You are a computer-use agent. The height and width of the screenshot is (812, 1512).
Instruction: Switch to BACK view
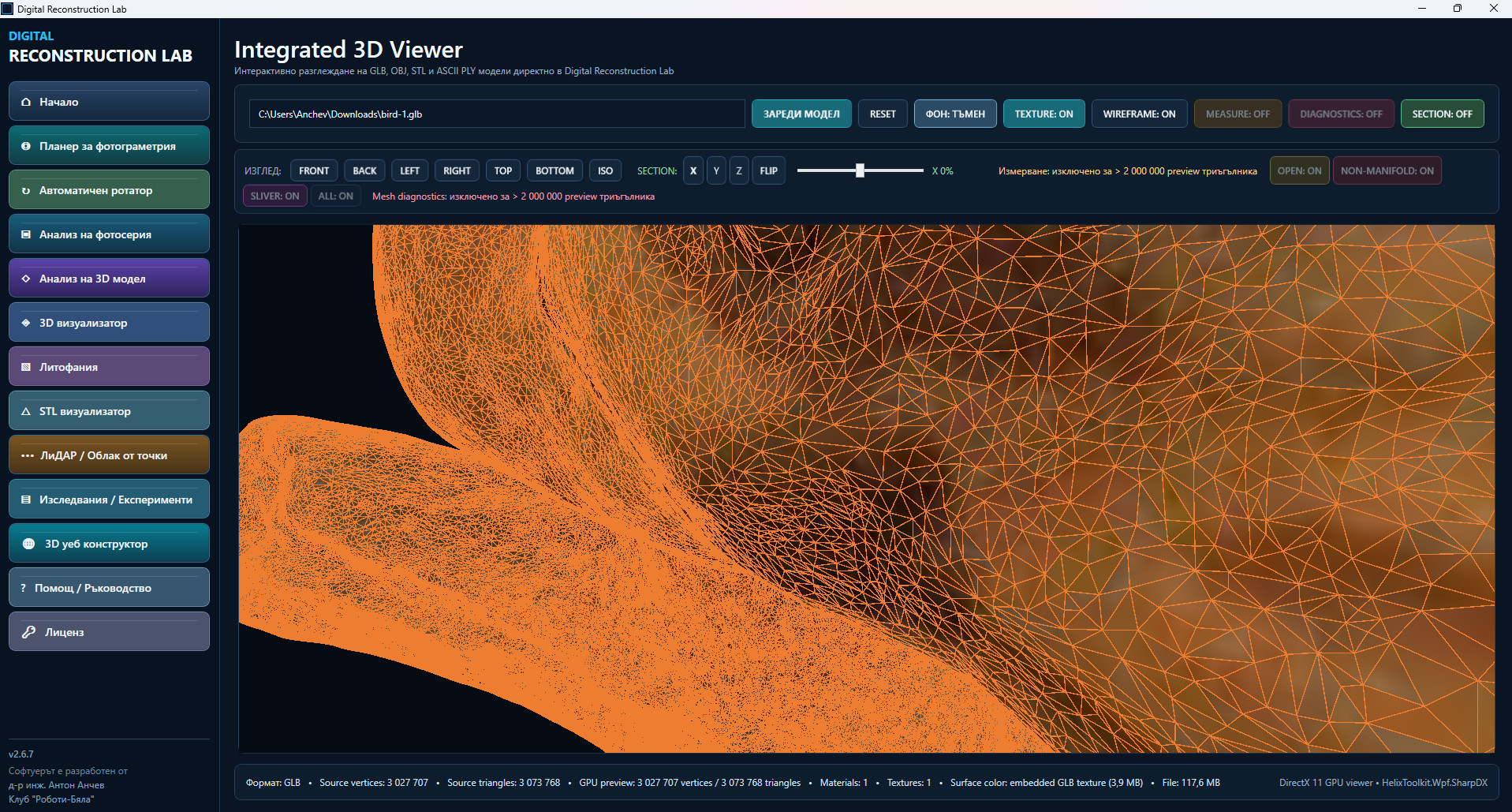(x=364, y=170)
